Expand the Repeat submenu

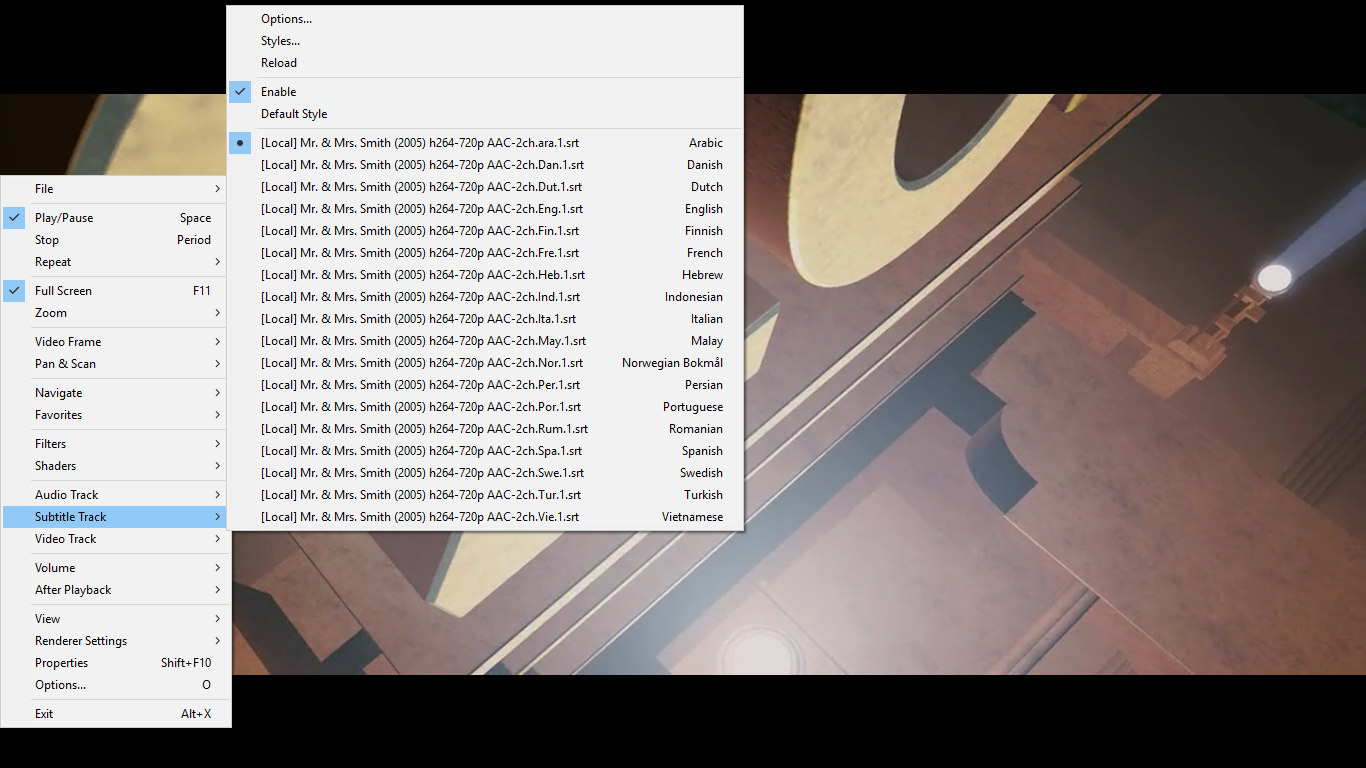click(115, 262)
